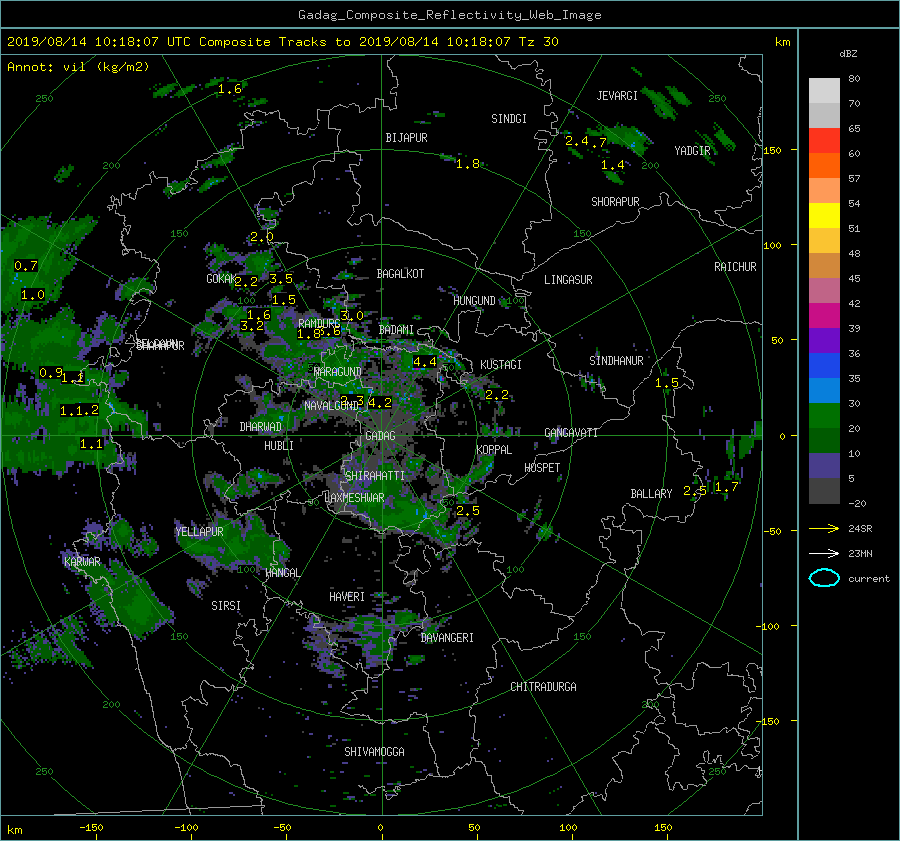Click the RAICHUR city label

pyautogui.click(x=735, y=267)
